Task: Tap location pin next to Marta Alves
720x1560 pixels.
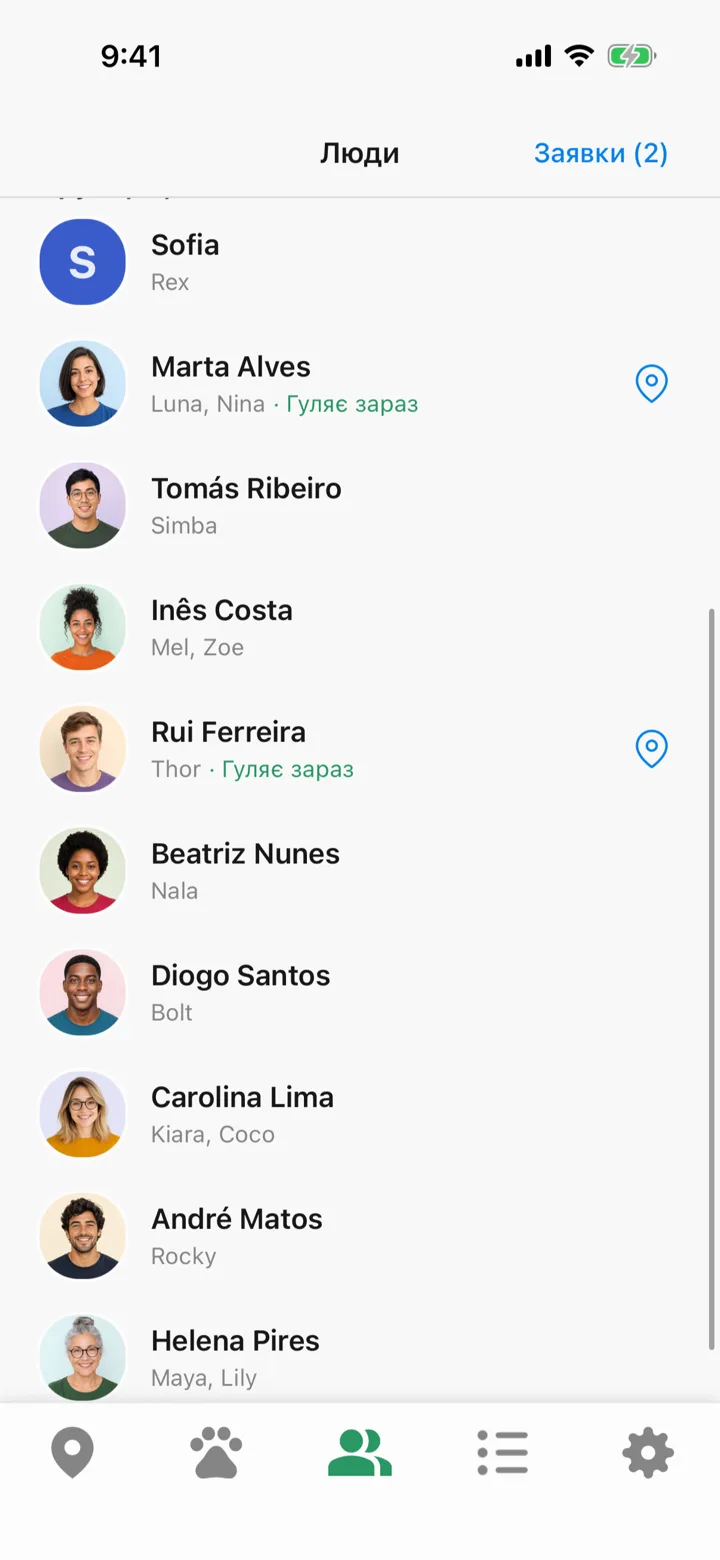Action: coord(652,383)
